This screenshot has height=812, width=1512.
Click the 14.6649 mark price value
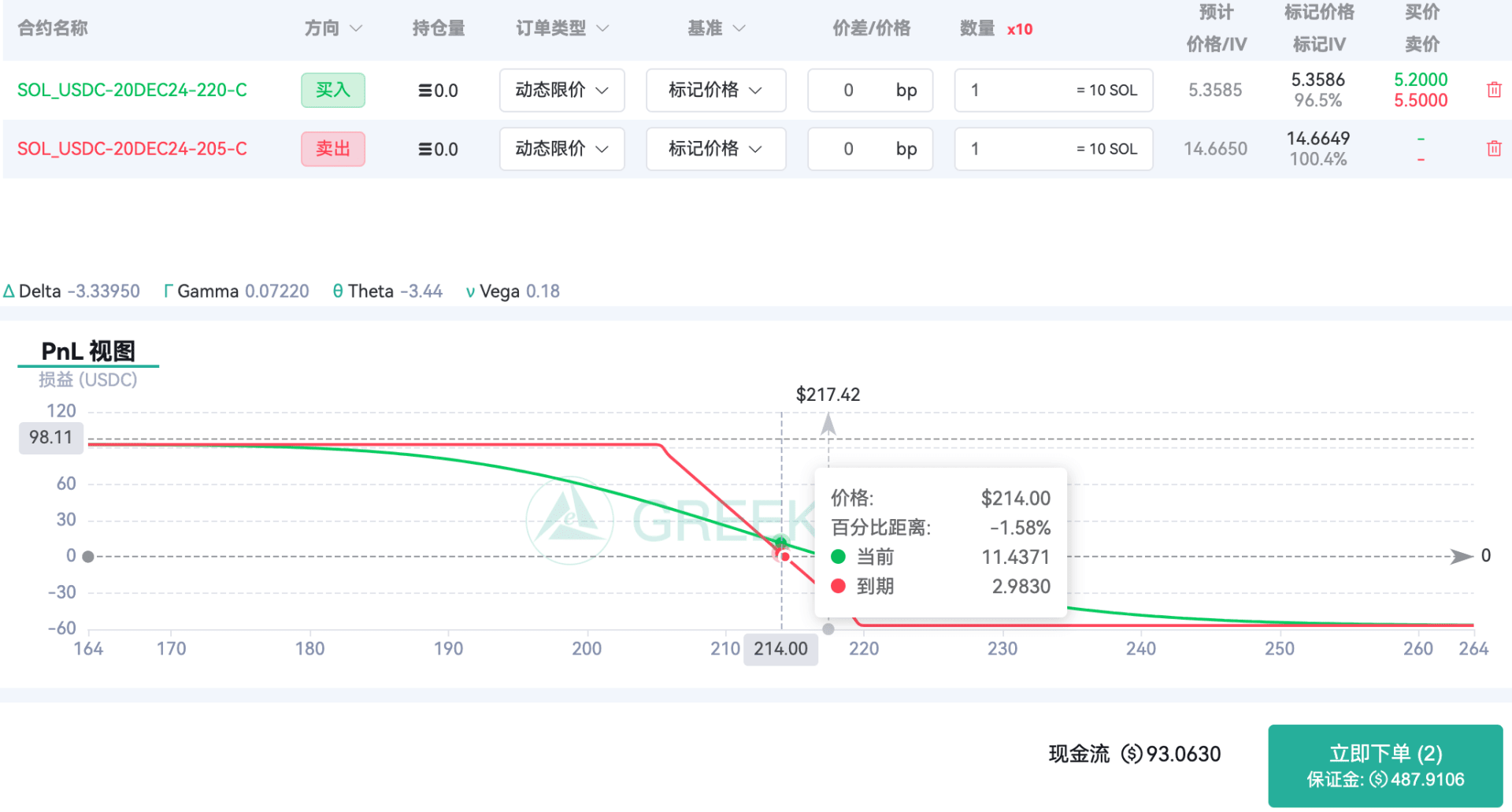(x=1317, y=138)
